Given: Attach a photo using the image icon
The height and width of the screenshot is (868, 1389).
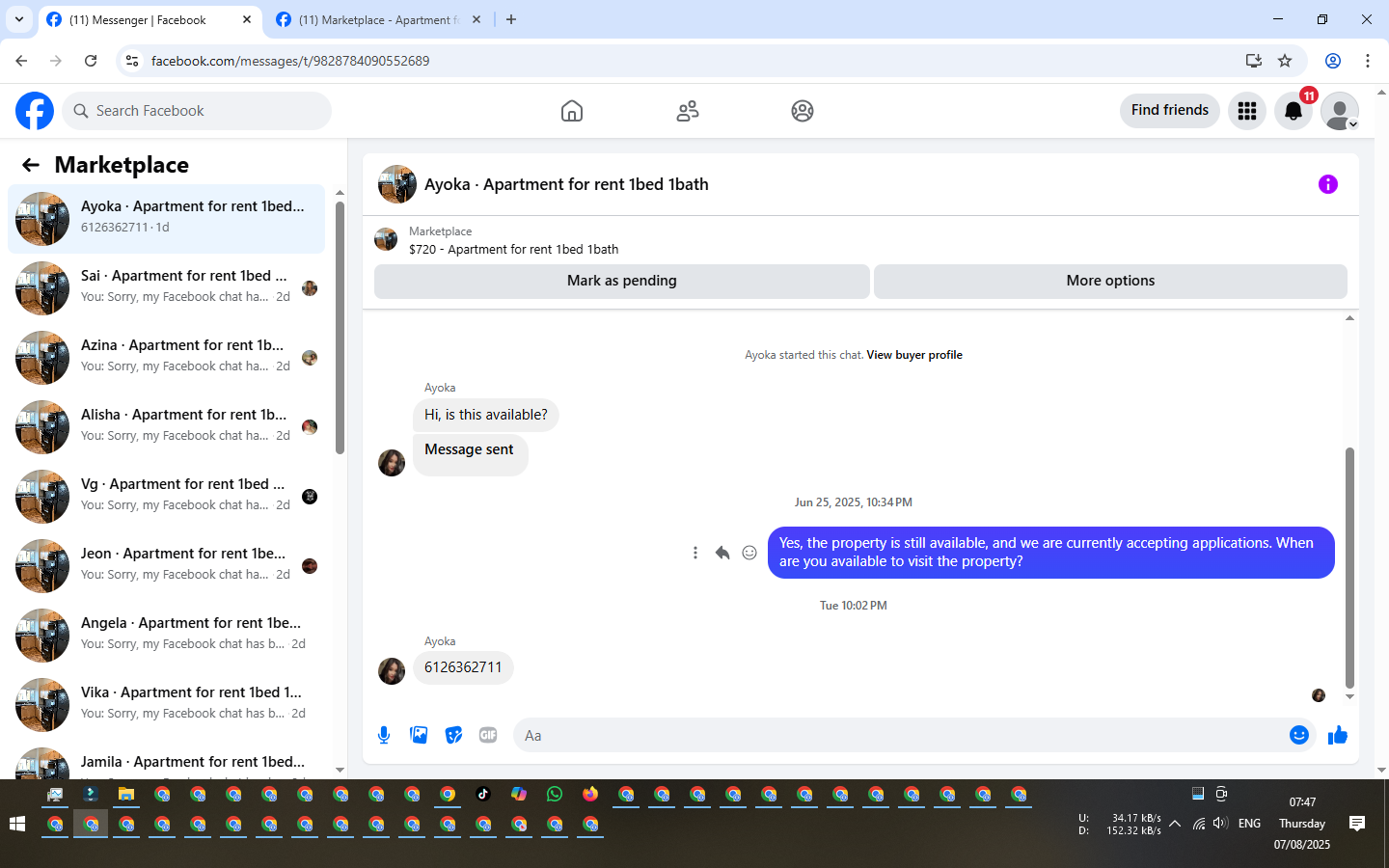Looking at the screenshot, I should click(419, 735).
